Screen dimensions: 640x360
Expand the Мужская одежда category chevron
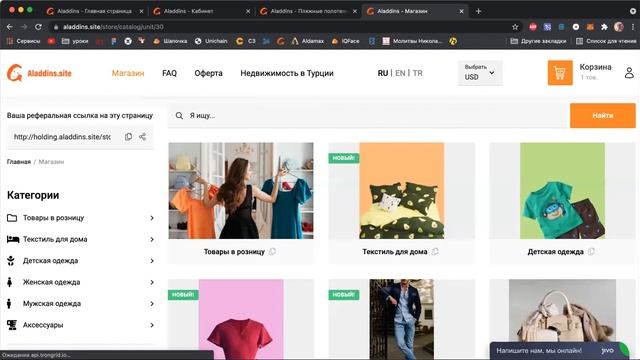[x=152, y=304]
